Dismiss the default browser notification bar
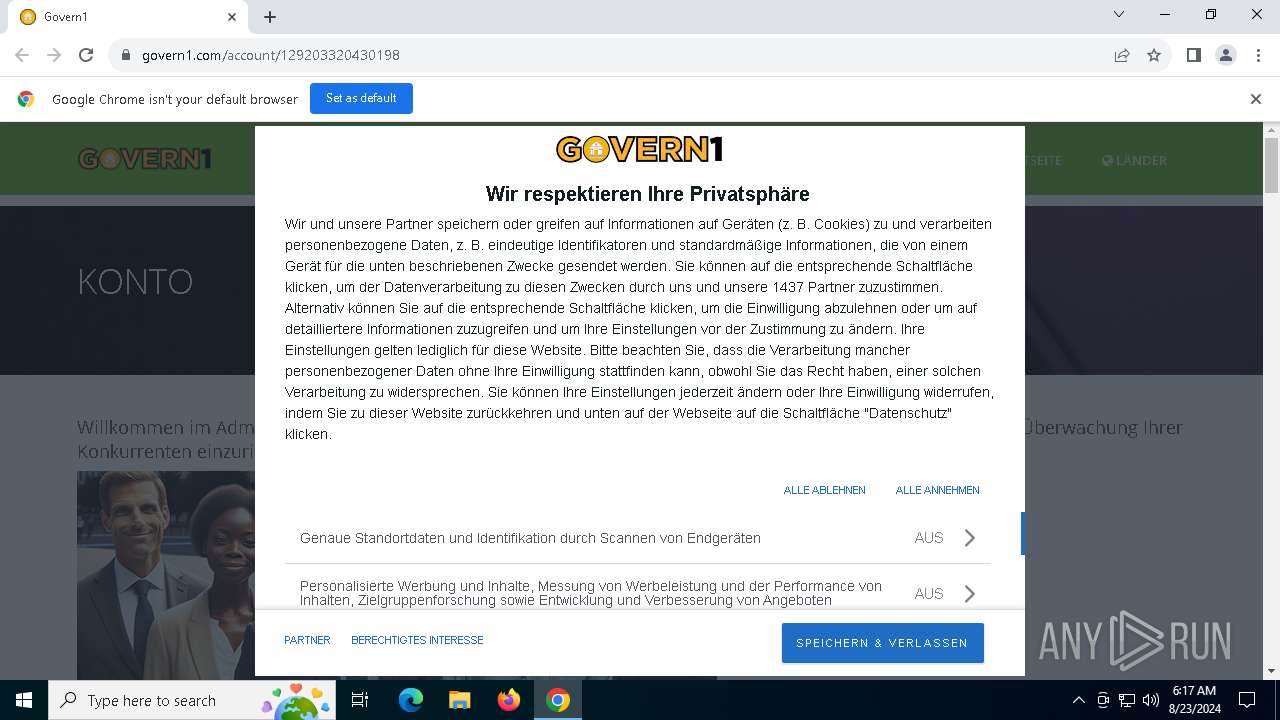 (x=1256, y=99)
